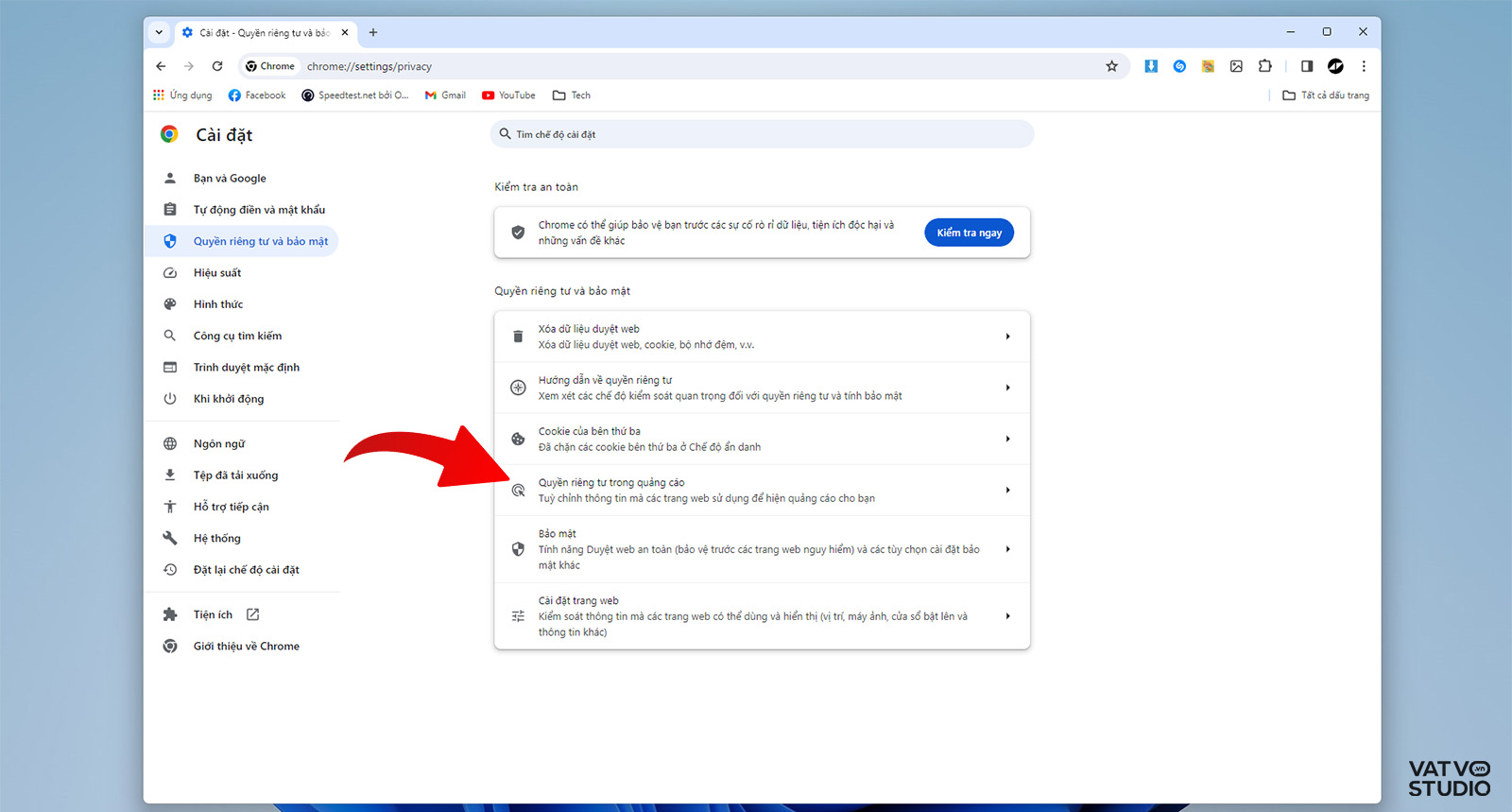Open Hướng dẫn về quyền riêng tư row
1512x812 pixels.
tap(762, 388)
